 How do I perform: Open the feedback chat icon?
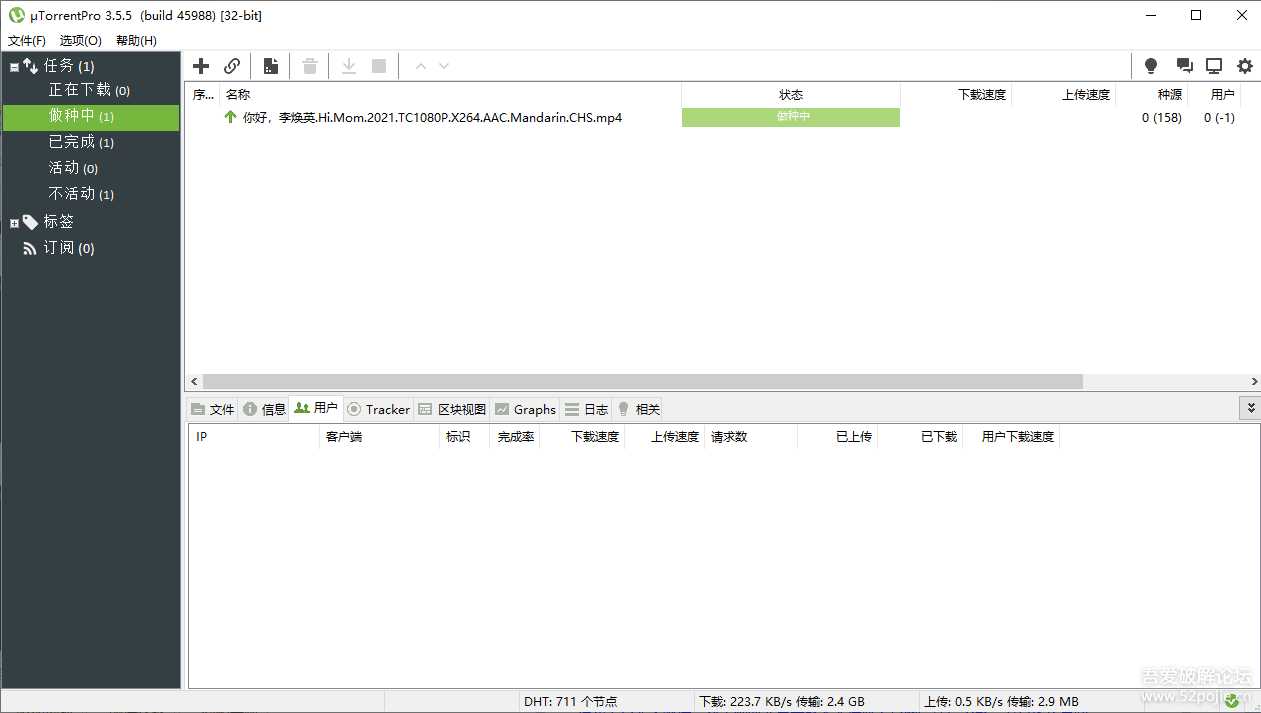tap(1184, 65)
